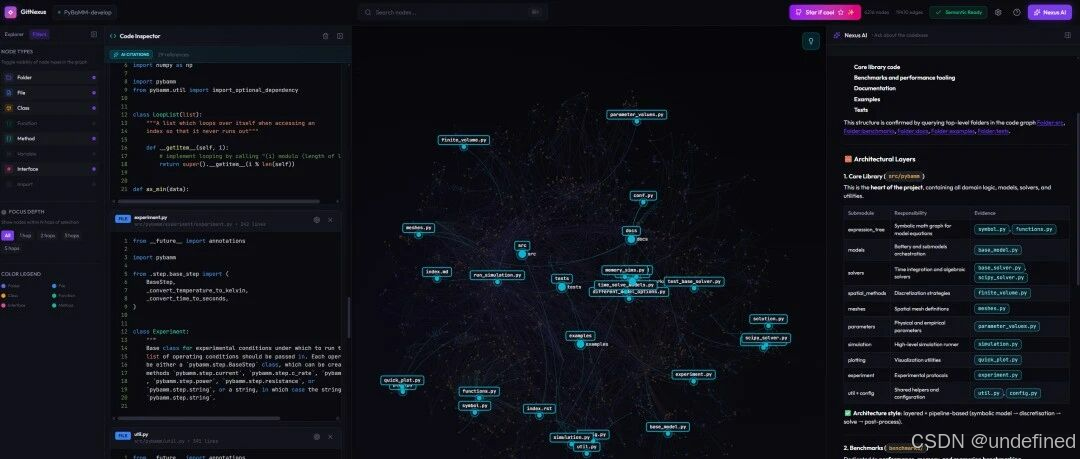Viewport: 1080px width, 459px height.
Task: Click the index.rst graph node
Action: (539, 409)
